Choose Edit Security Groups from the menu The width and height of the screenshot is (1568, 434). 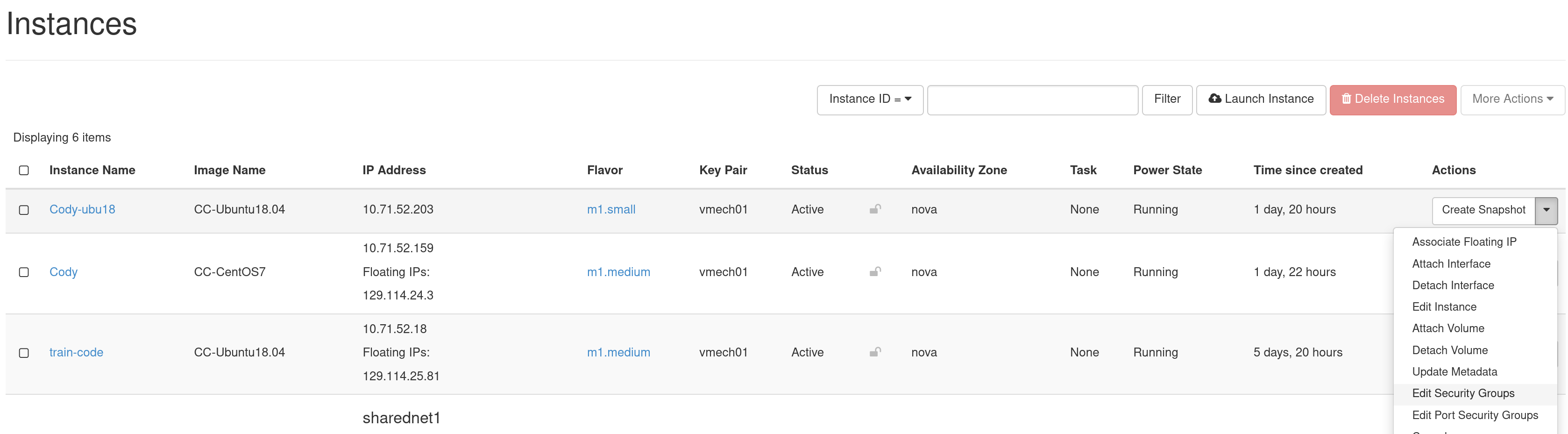coord(1463,393)
